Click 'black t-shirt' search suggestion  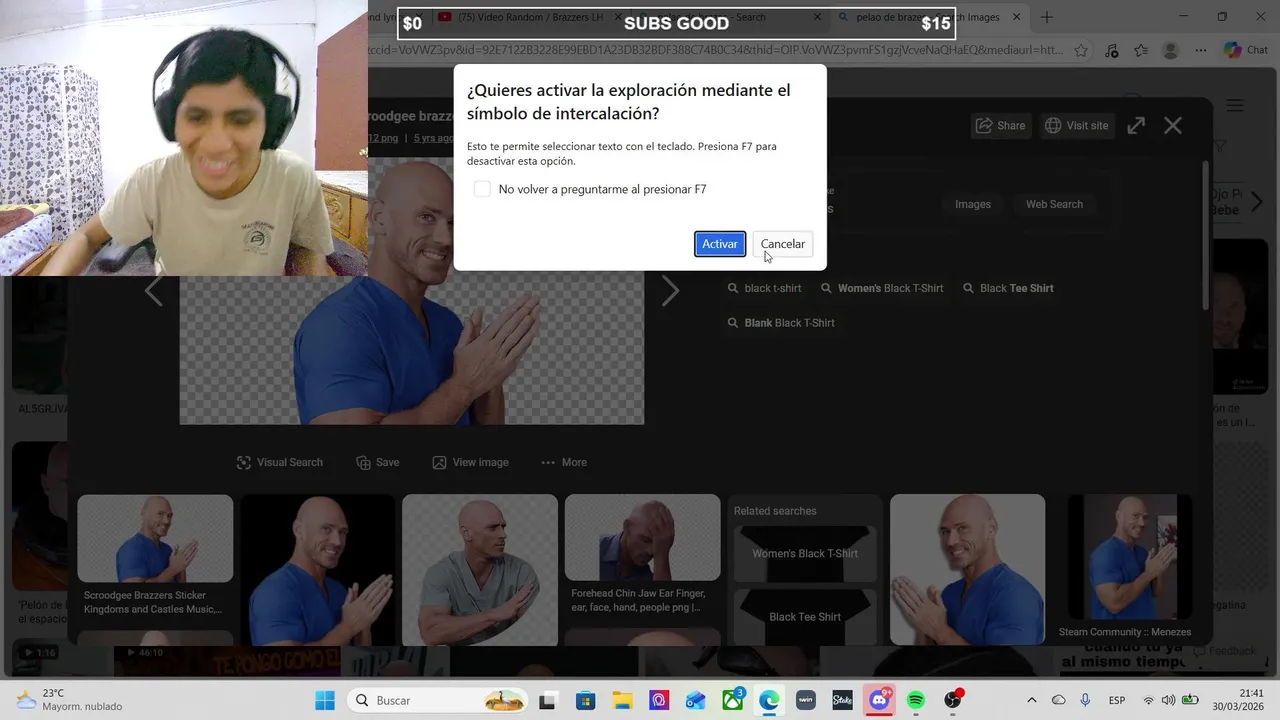765,288
